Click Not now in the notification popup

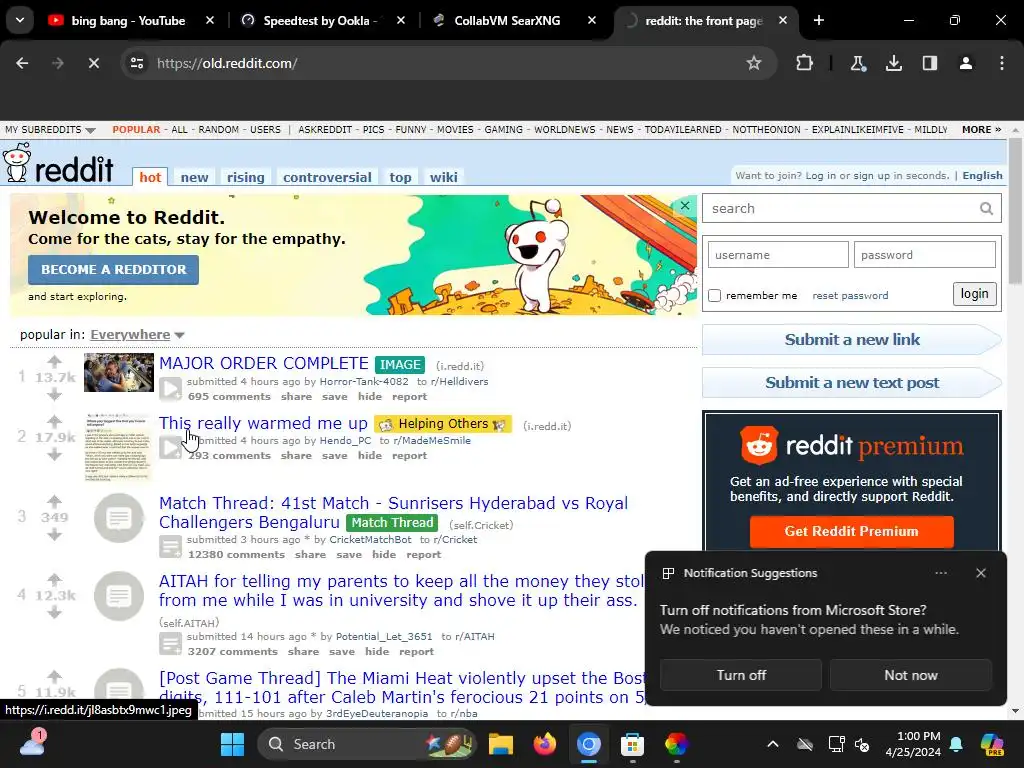[911, 675]
